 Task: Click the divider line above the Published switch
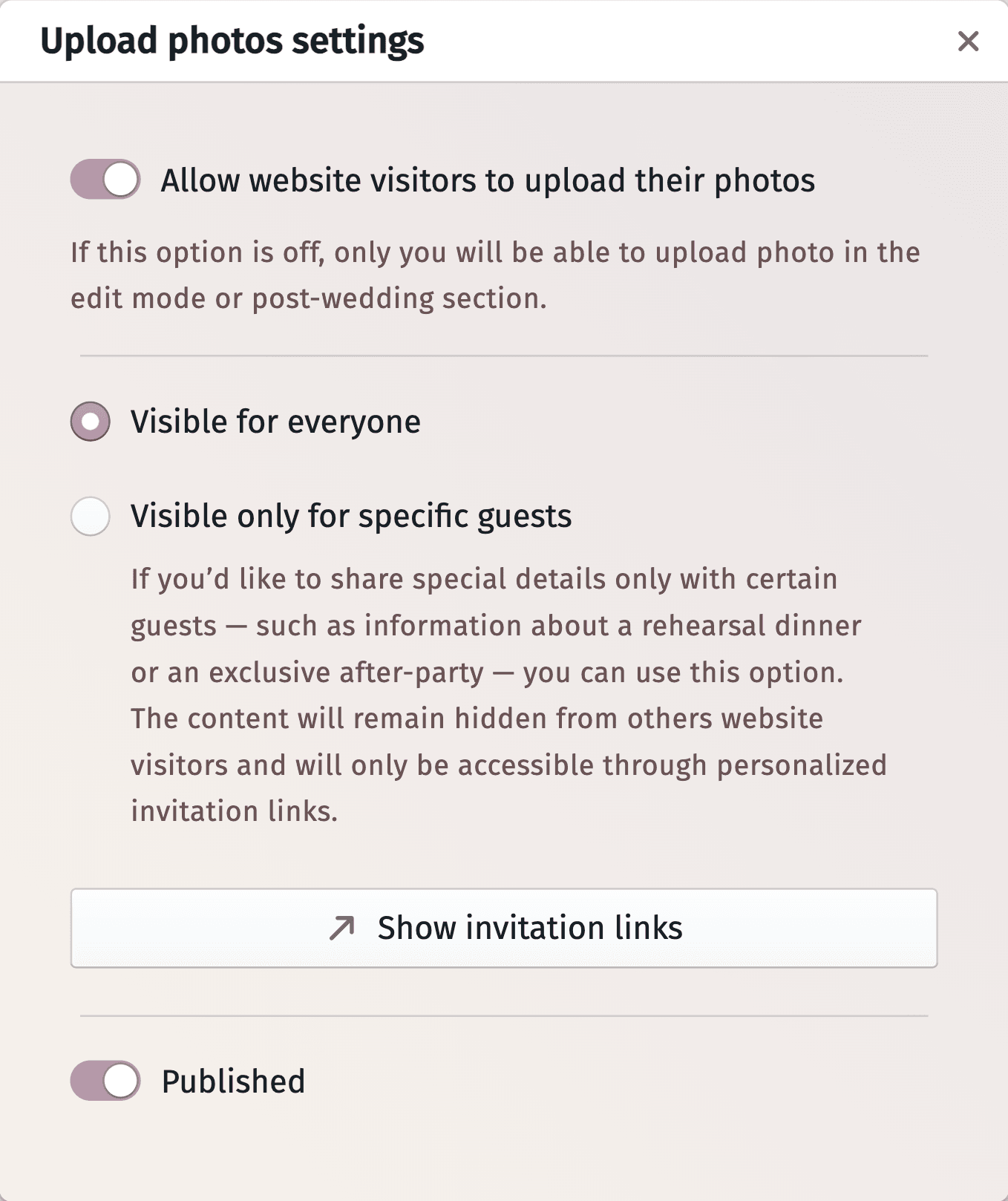(503, 1015)
